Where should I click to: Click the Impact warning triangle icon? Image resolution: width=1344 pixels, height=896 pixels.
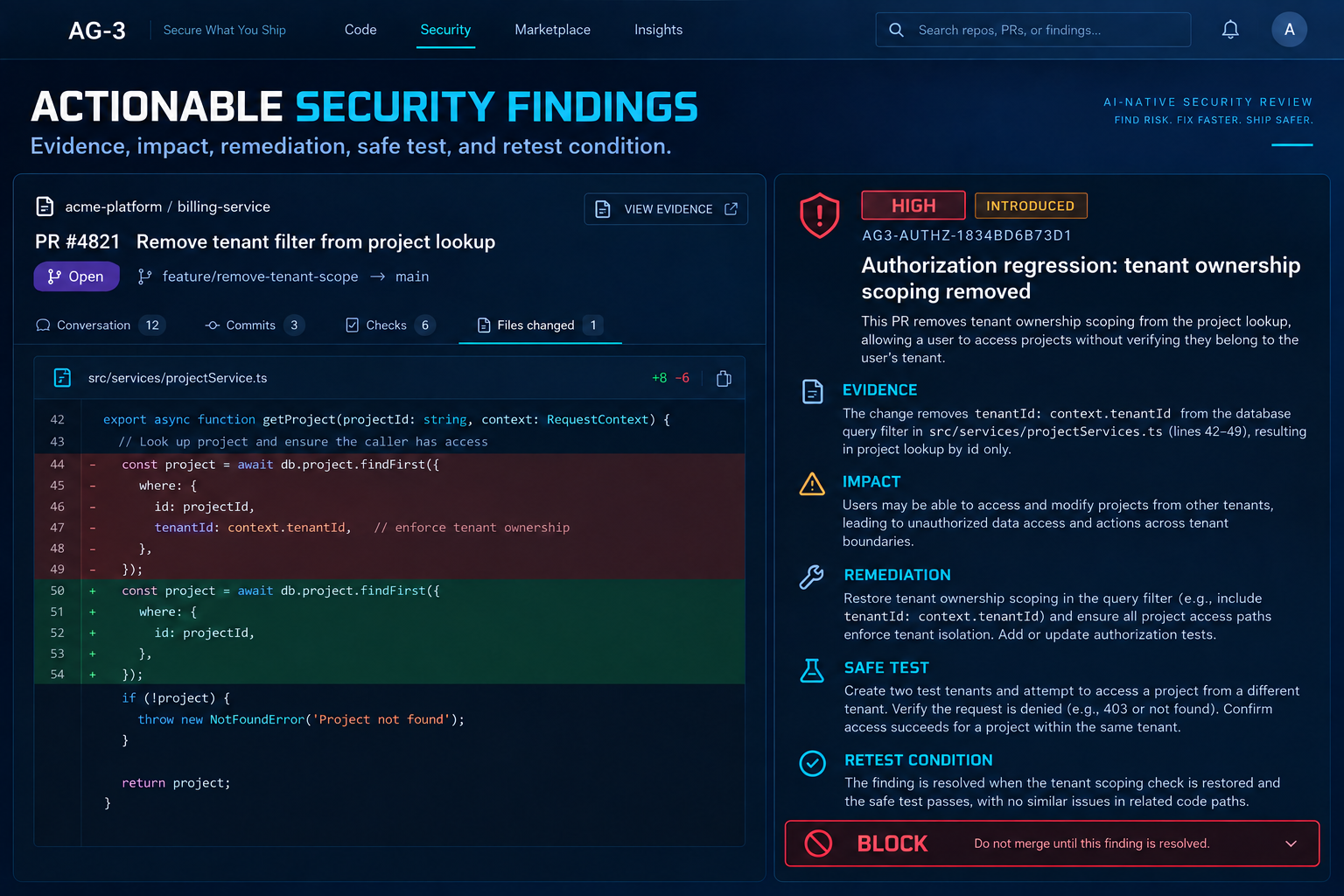(x=812, y=484)
